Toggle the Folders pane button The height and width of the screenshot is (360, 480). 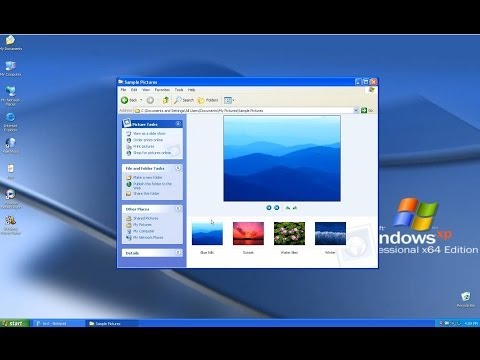(x=208, y=100)
